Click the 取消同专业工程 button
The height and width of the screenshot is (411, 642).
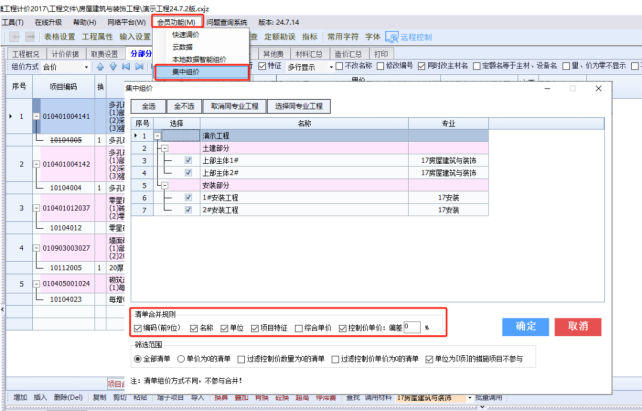[235, 106]
